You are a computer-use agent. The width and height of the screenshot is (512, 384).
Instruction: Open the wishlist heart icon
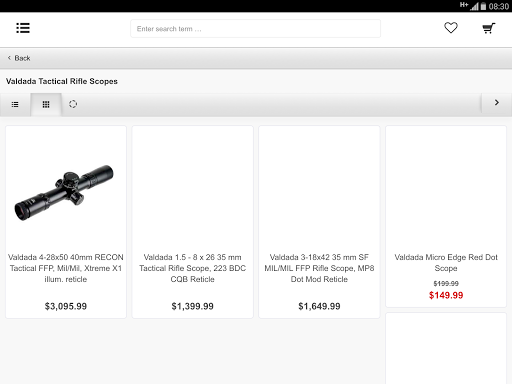(x=451, y=28)
